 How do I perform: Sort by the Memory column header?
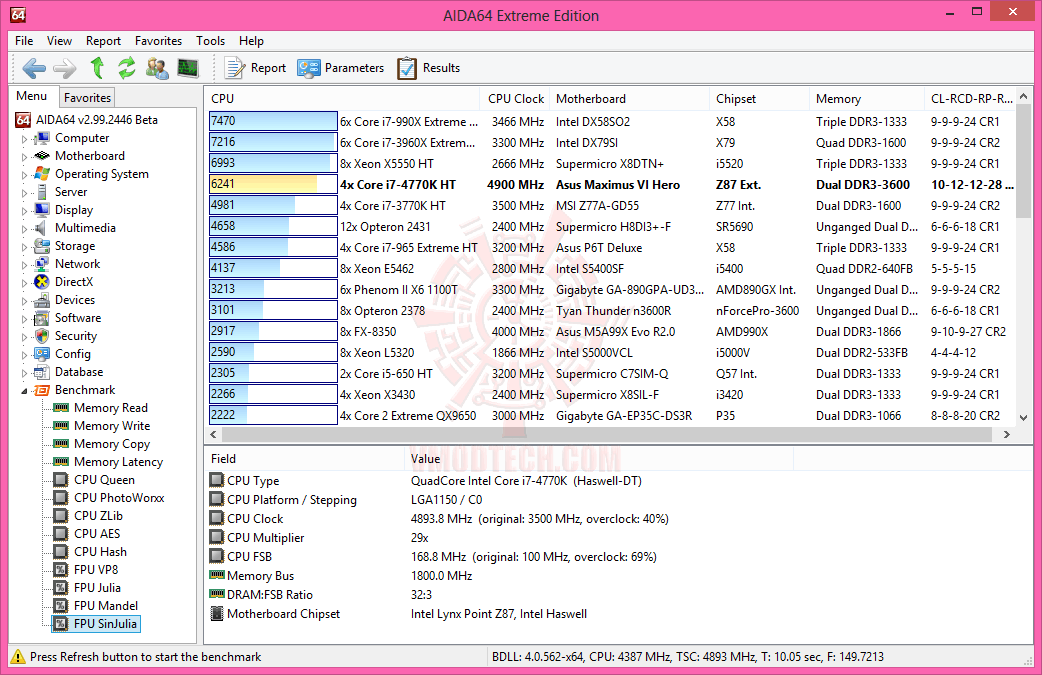pos(867,98)
